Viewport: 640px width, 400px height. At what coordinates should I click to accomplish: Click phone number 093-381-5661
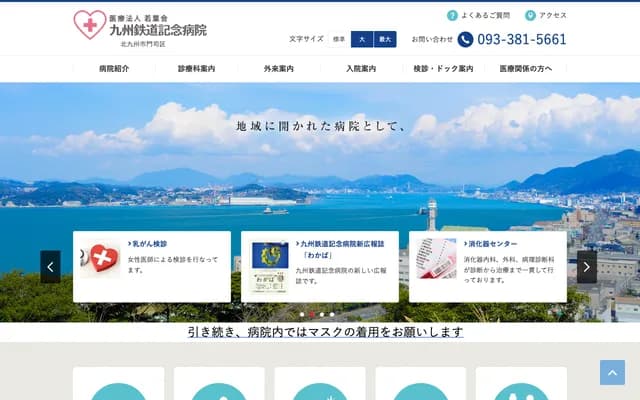click(522, 40)
